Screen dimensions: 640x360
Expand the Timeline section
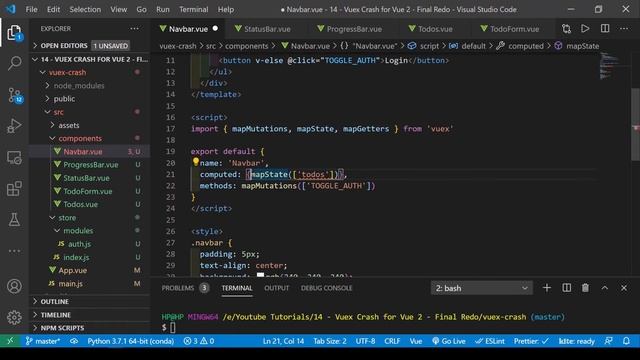point(90,315)
